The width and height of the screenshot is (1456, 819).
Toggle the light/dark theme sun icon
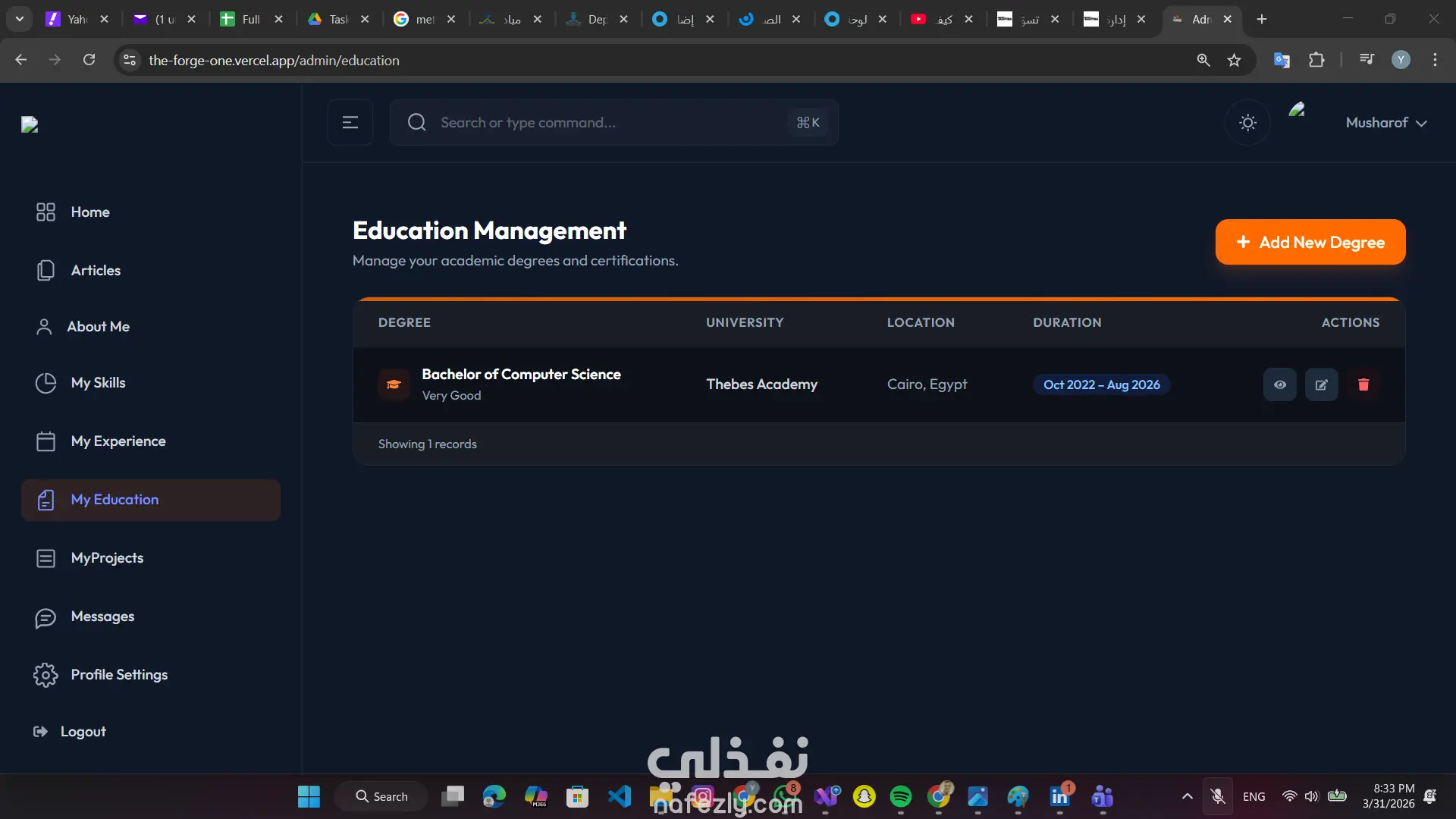point(1247,122)
